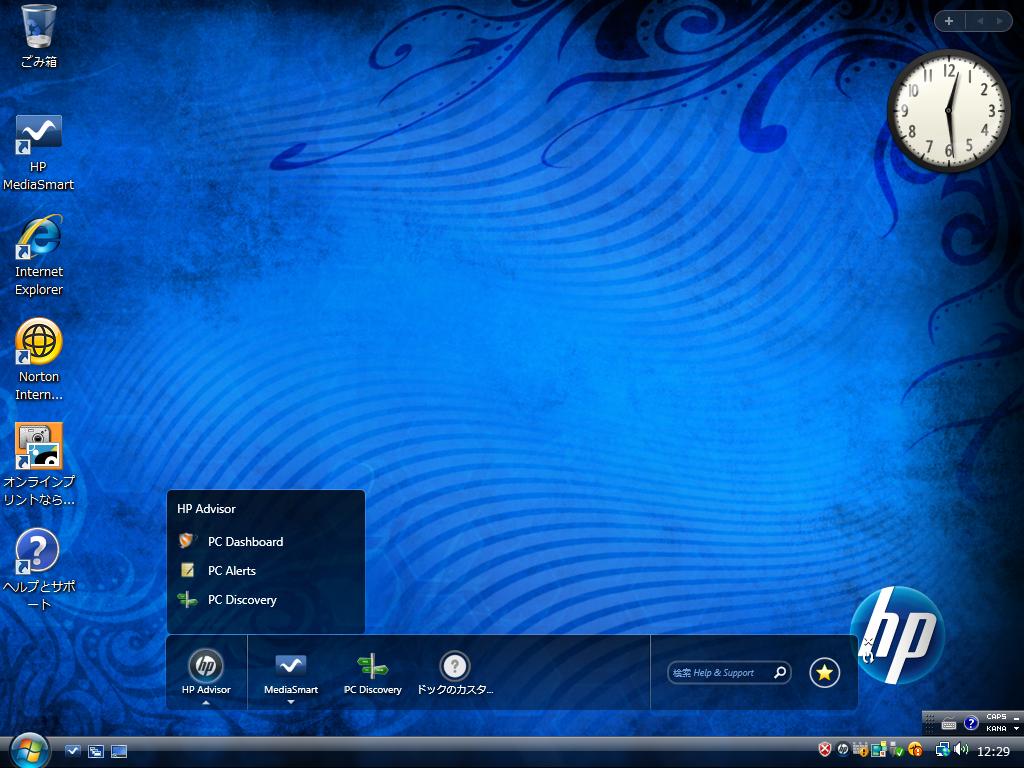Click the yellow globe alert tray icon
The height and width of the screenshot is (768, 1024).
915,749
